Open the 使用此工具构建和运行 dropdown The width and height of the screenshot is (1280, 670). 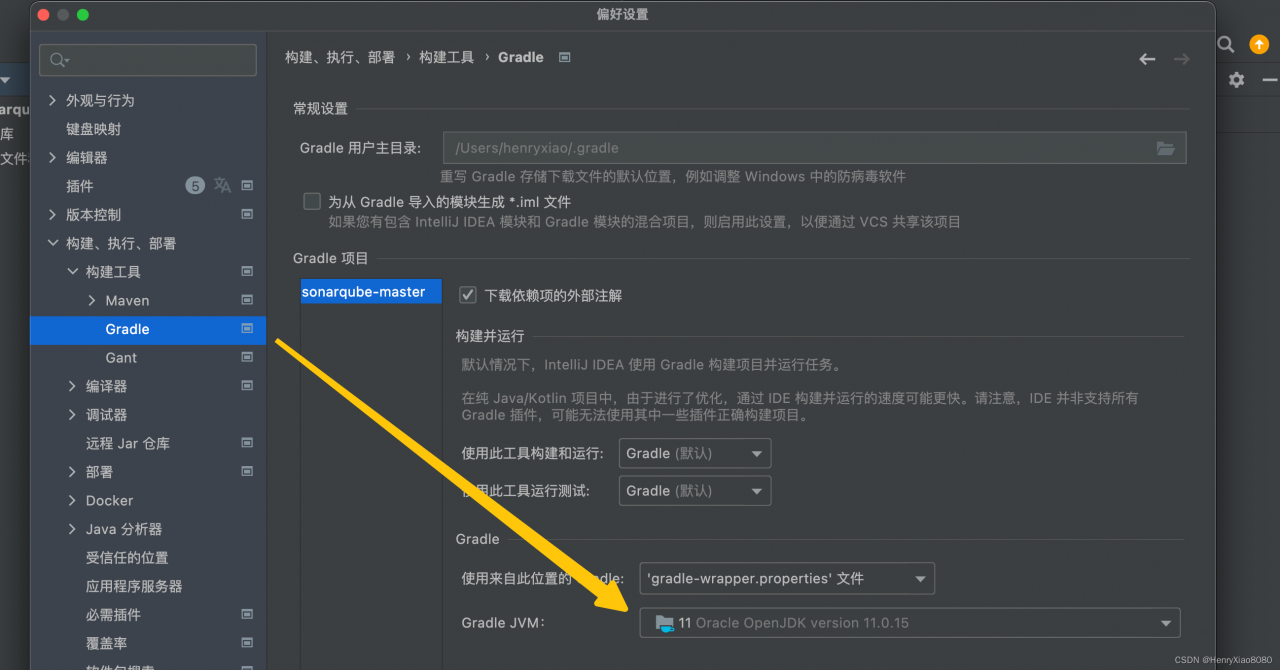click(x=695, y=453)
